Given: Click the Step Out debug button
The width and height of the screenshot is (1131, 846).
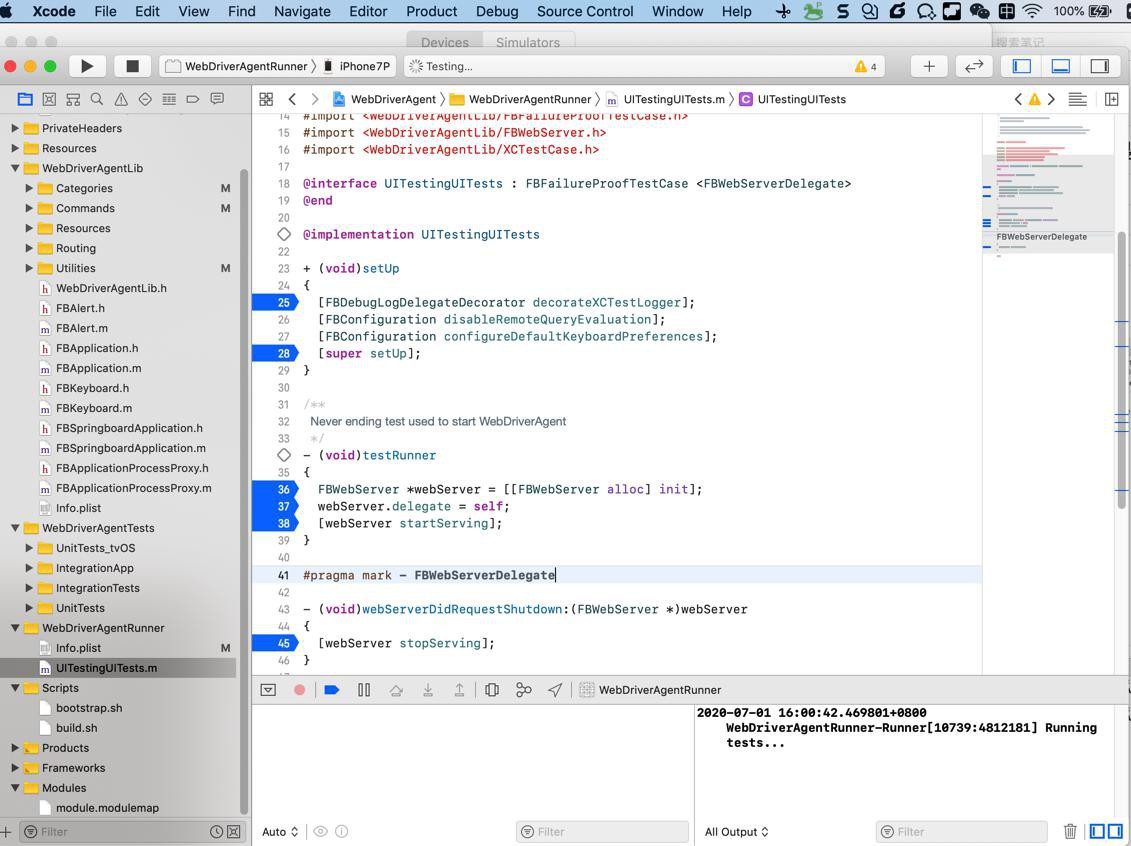Looking at the screenshot, I should 459,690.
